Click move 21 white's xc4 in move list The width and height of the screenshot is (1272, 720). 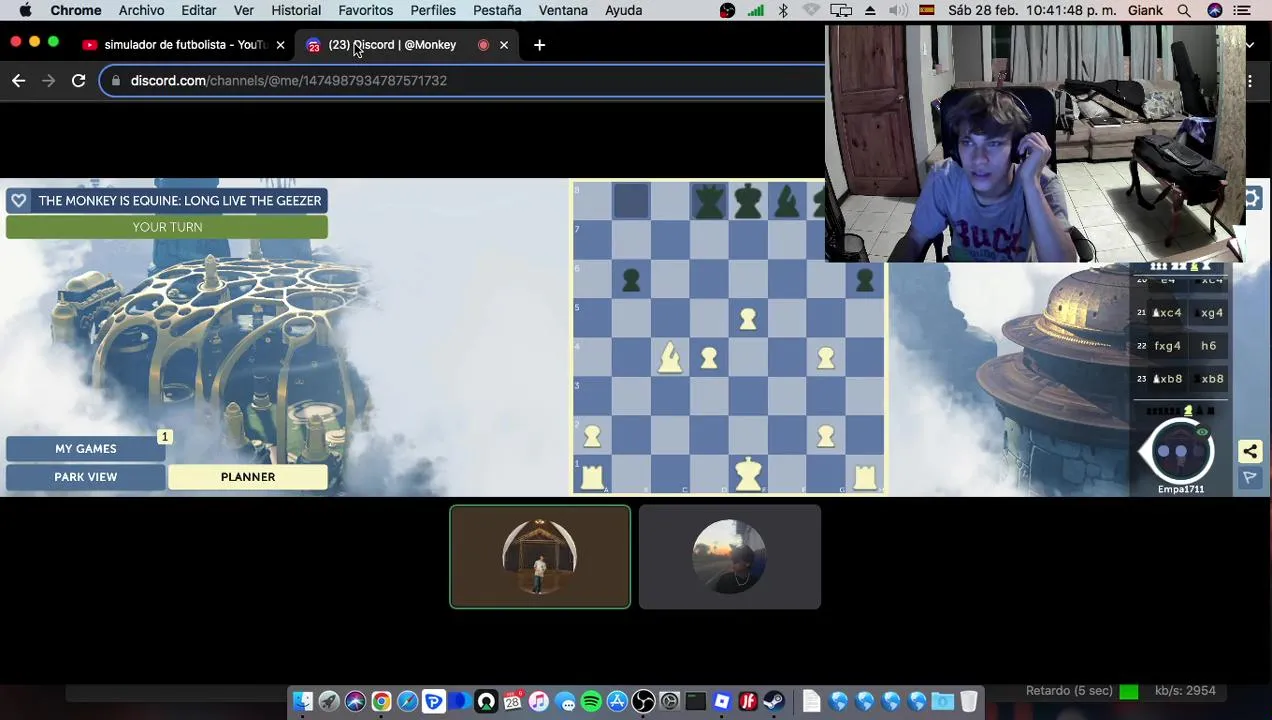(1167, 314)
